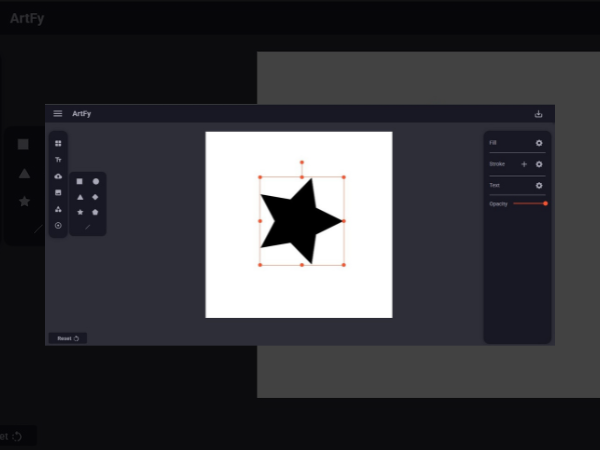Select the shapes grid tool in sidebar
600x450 pixels.
coord(58,144)
